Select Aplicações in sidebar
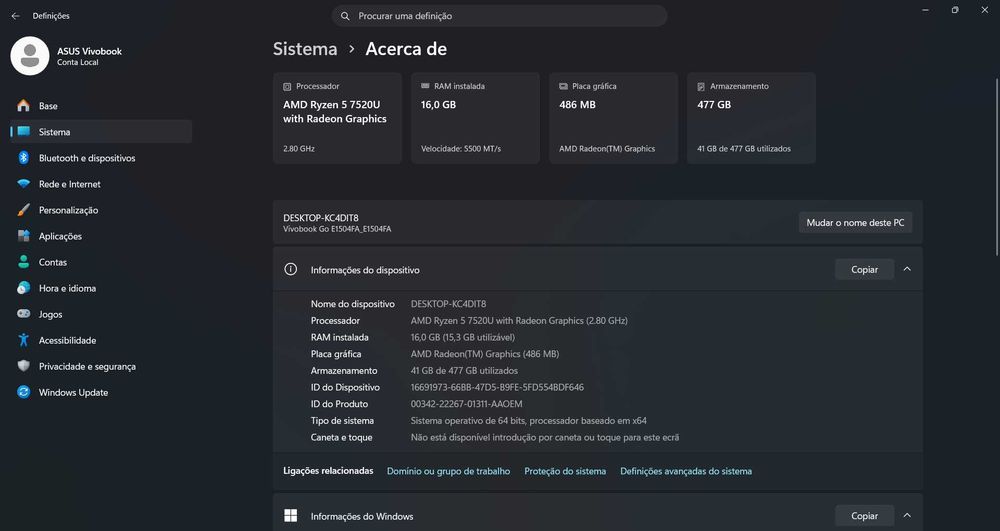Screen dimensions: 1000x531 point(101,236)
